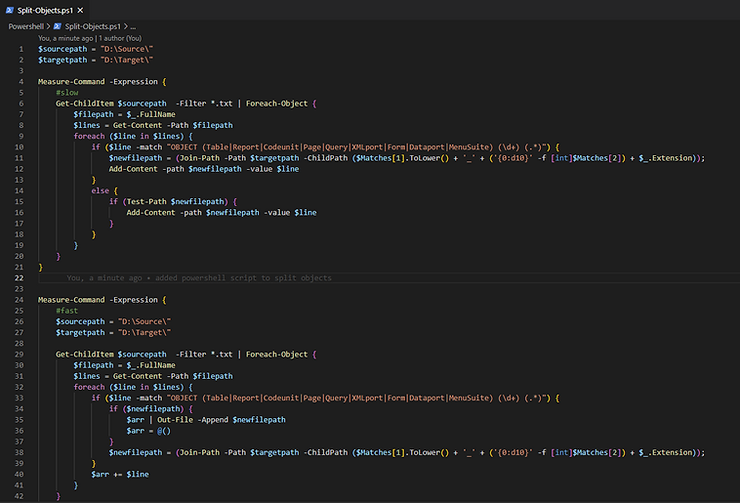Click line number 10 in the gutter

19,147
